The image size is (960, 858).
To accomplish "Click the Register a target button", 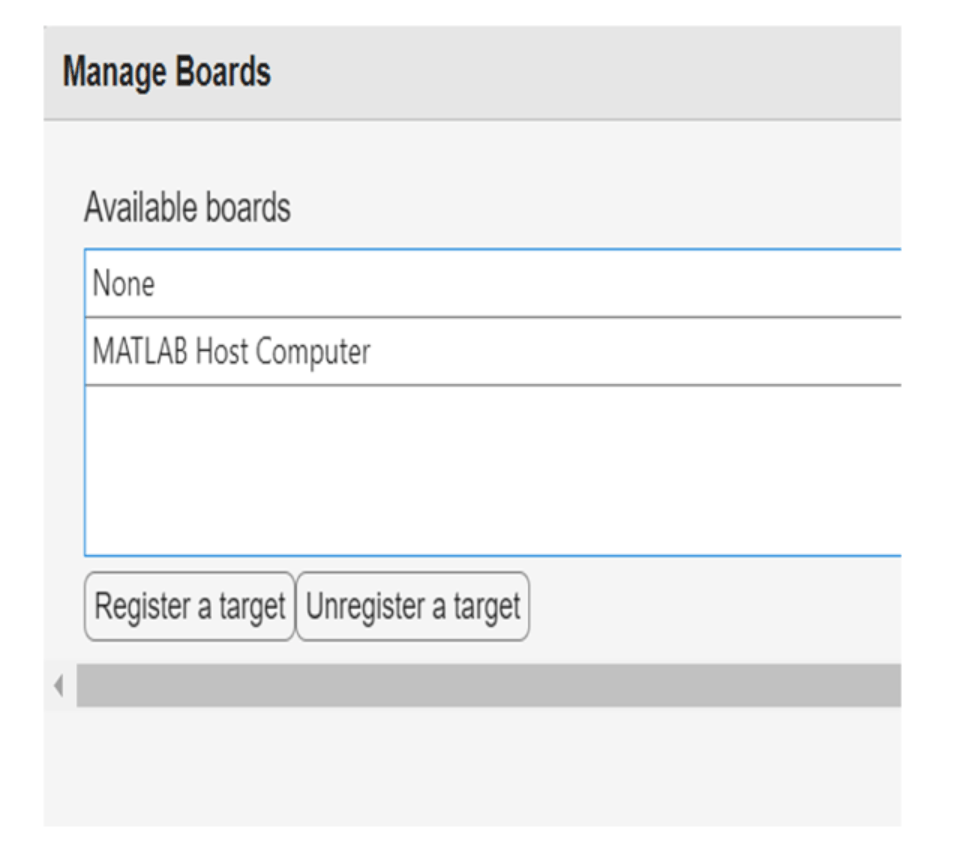I will (x=190, y=607).
